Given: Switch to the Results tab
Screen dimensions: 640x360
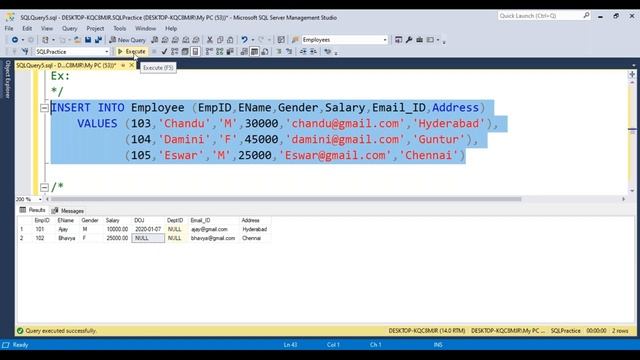Looking at the screenshot, I should (x=32, y=210).
